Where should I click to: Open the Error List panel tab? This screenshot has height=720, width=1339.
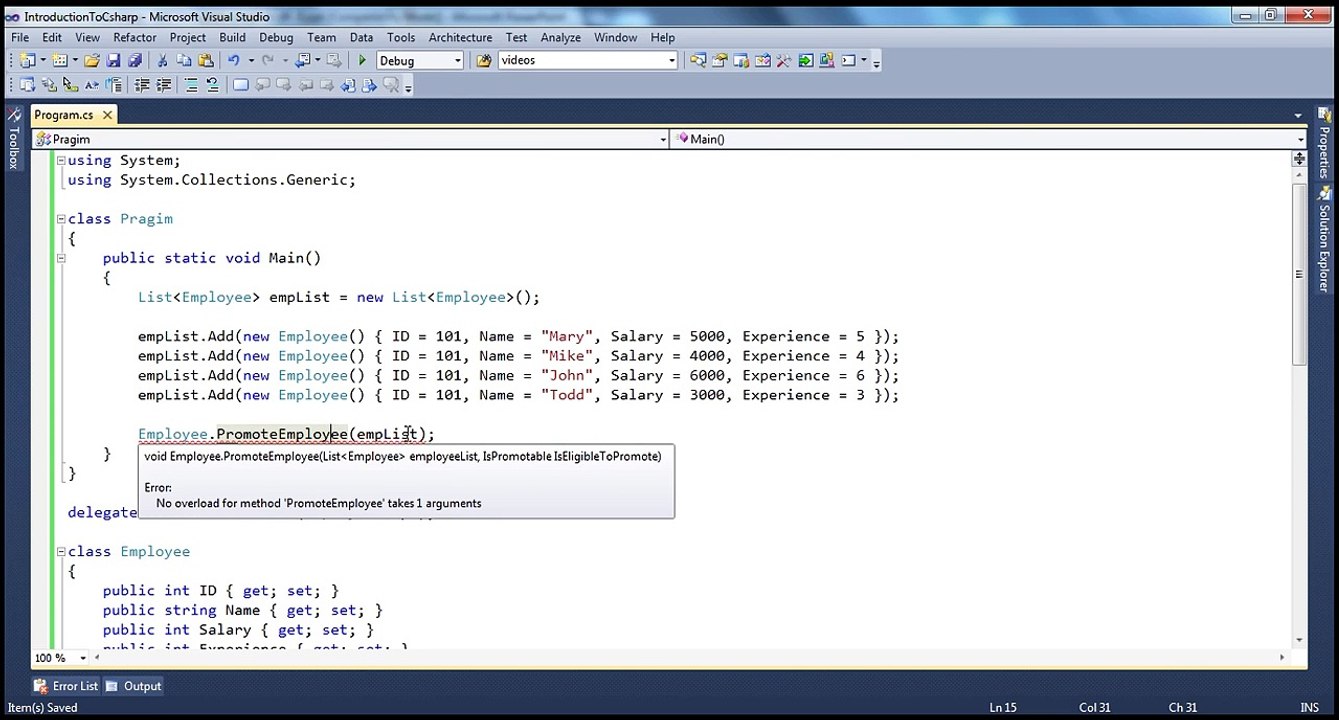point(66,686)
